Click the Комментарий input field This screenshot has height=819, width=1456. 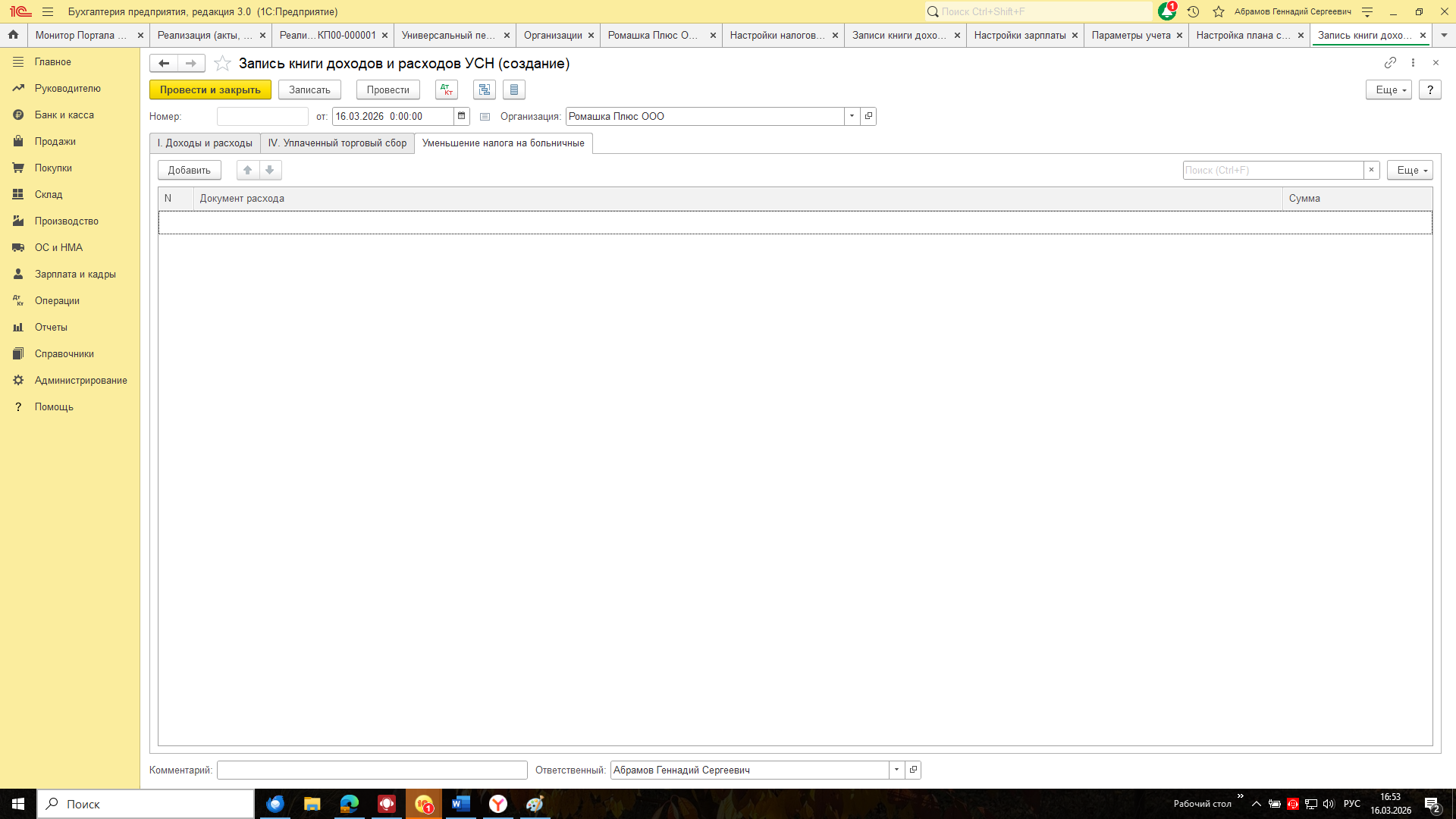point(372,770)
